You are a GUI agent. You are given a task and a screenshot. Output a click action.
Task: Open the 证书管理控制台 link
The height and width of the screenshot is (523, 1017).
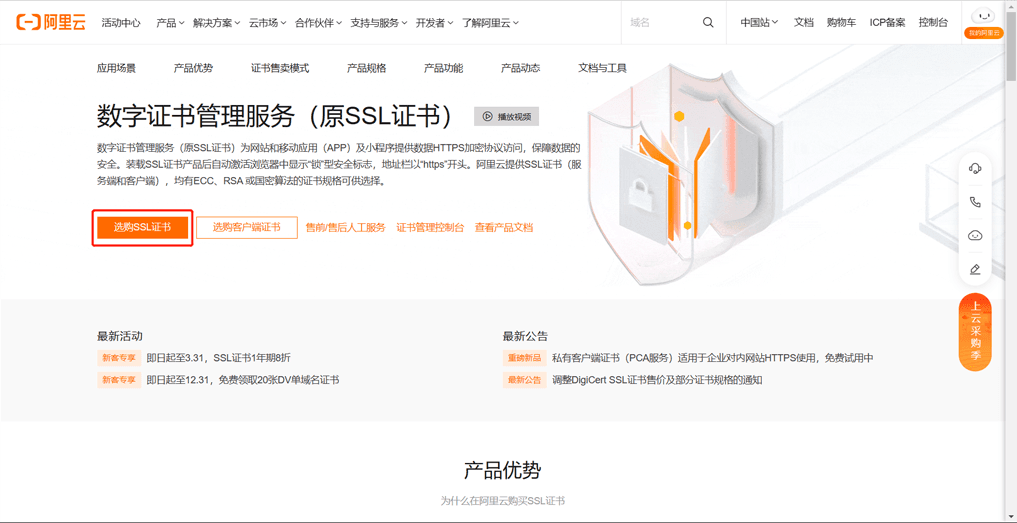pyautogui.click(x=430, y=228)
